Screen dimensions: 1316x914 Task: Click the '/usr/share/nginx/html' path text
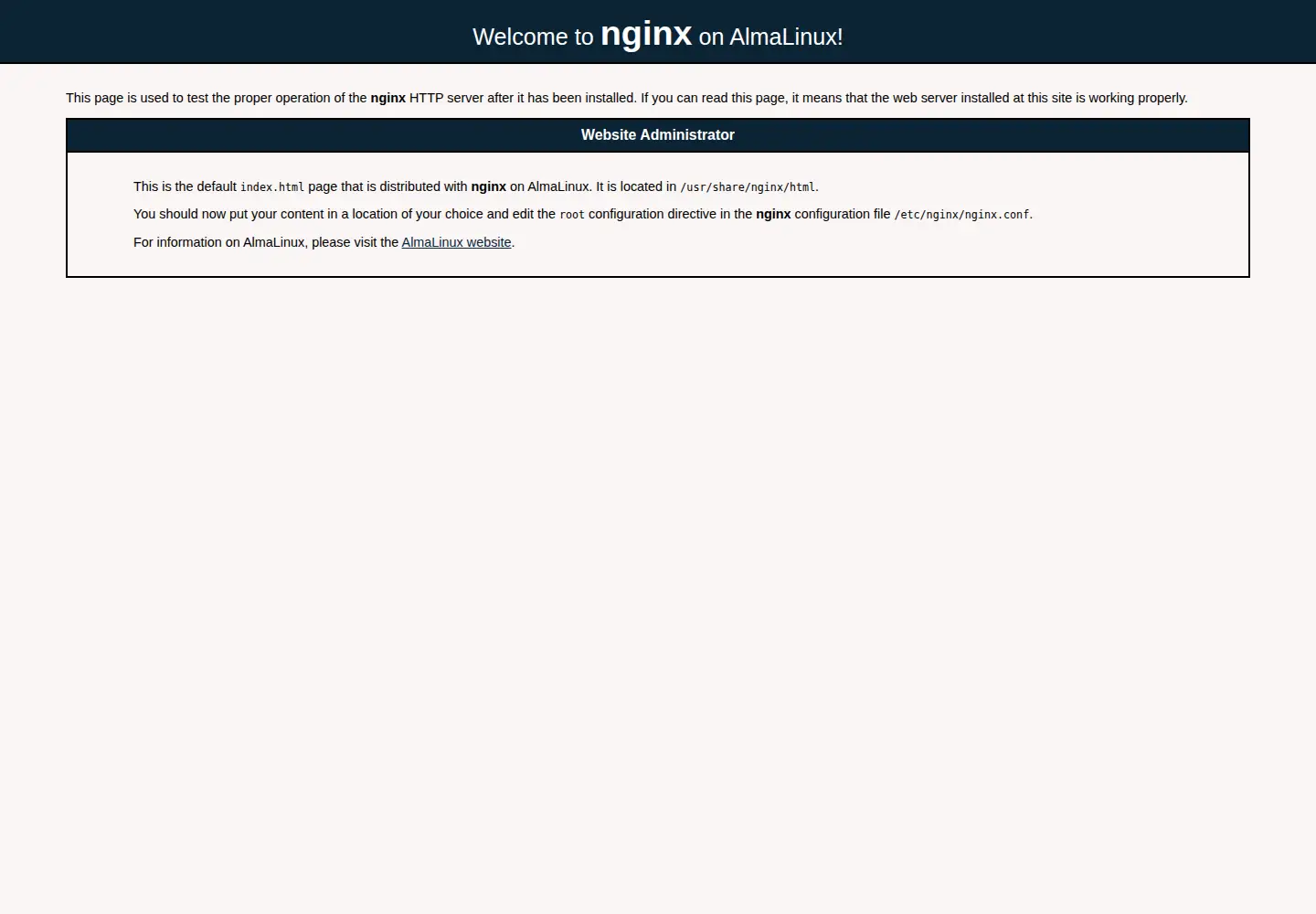(748, 187)
